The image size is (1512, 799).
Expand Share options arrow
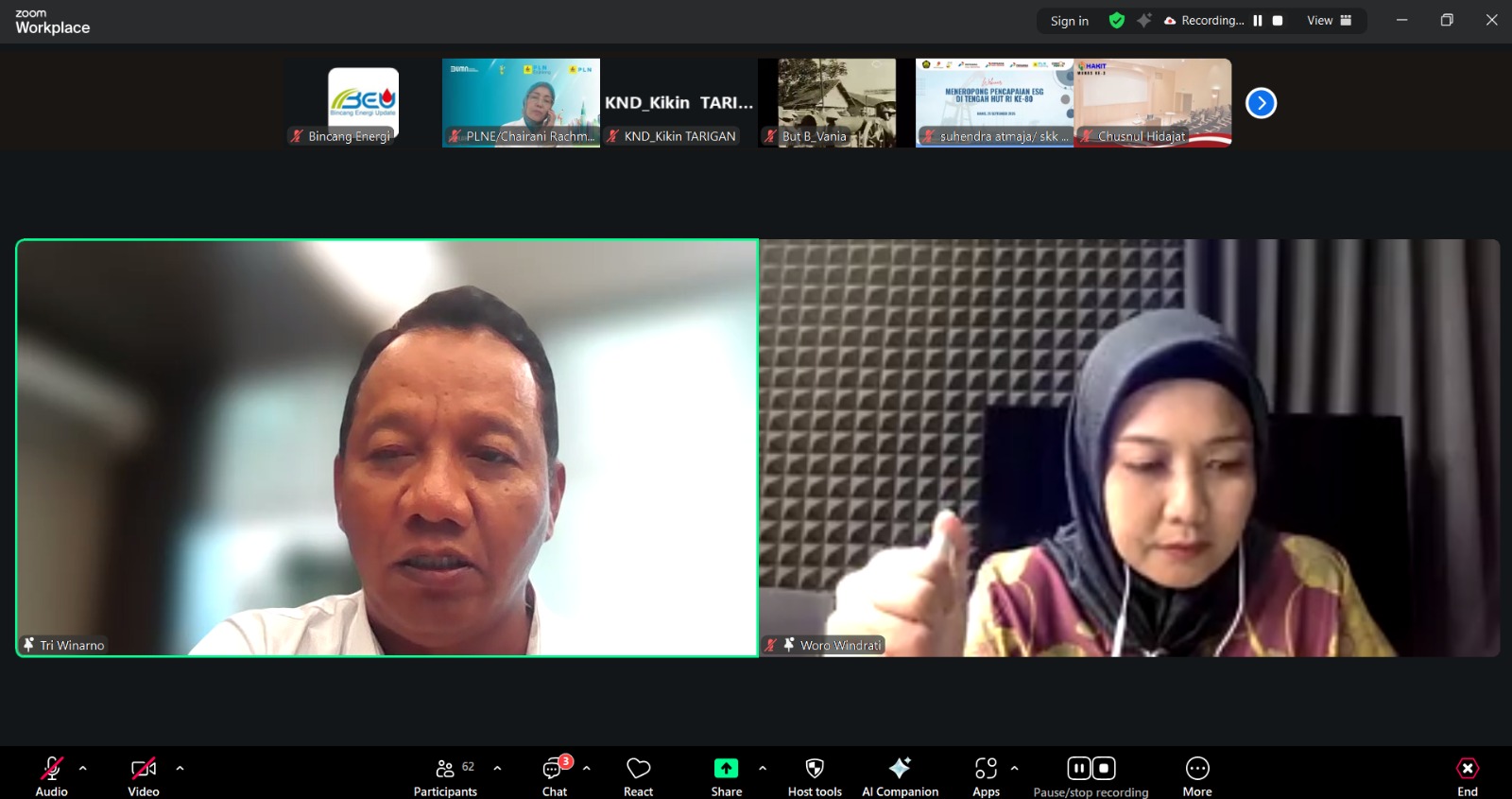(763, 768)
